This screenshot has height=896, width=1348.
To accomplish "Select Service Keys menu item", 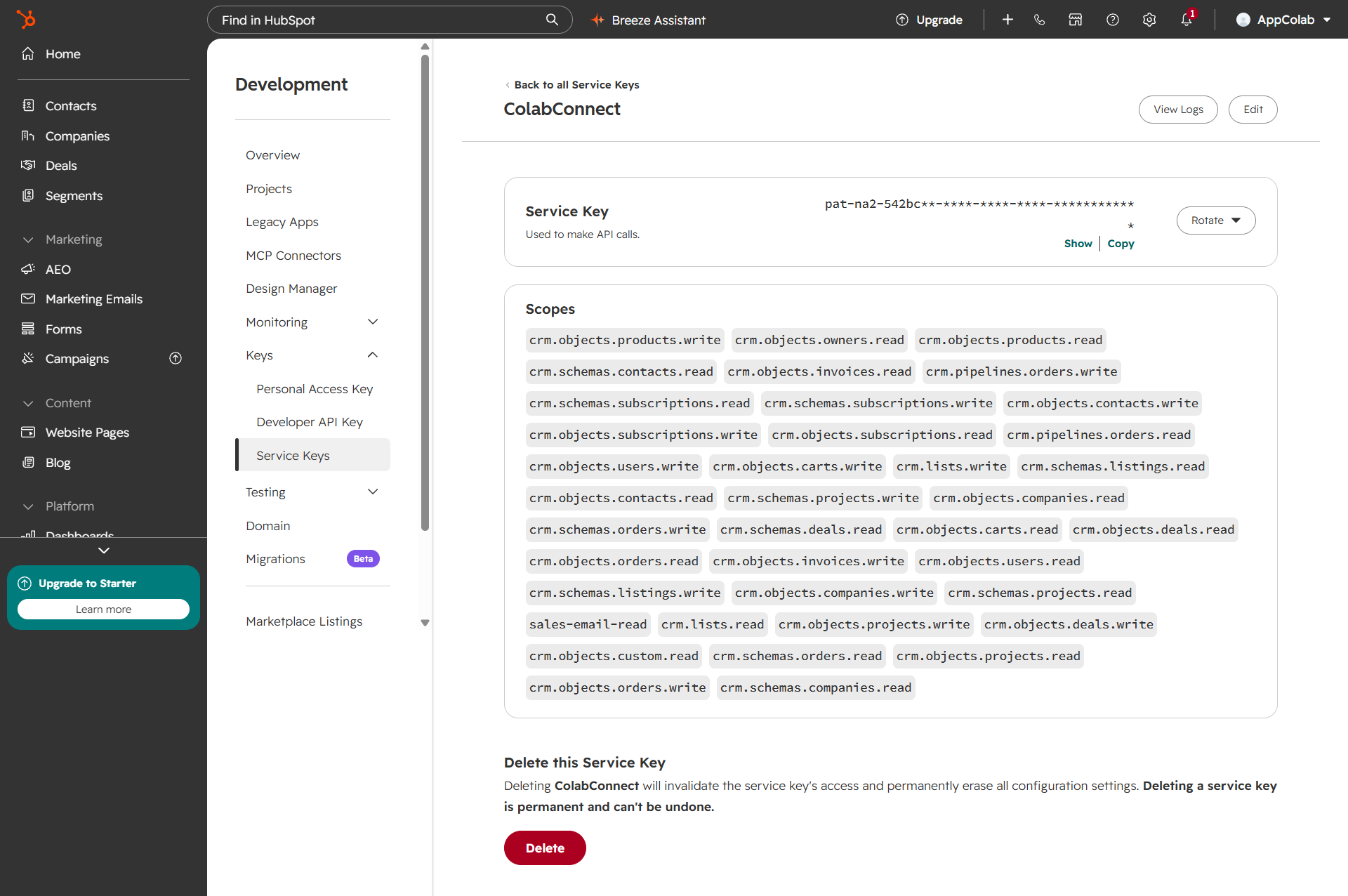I will coord(312,455).
